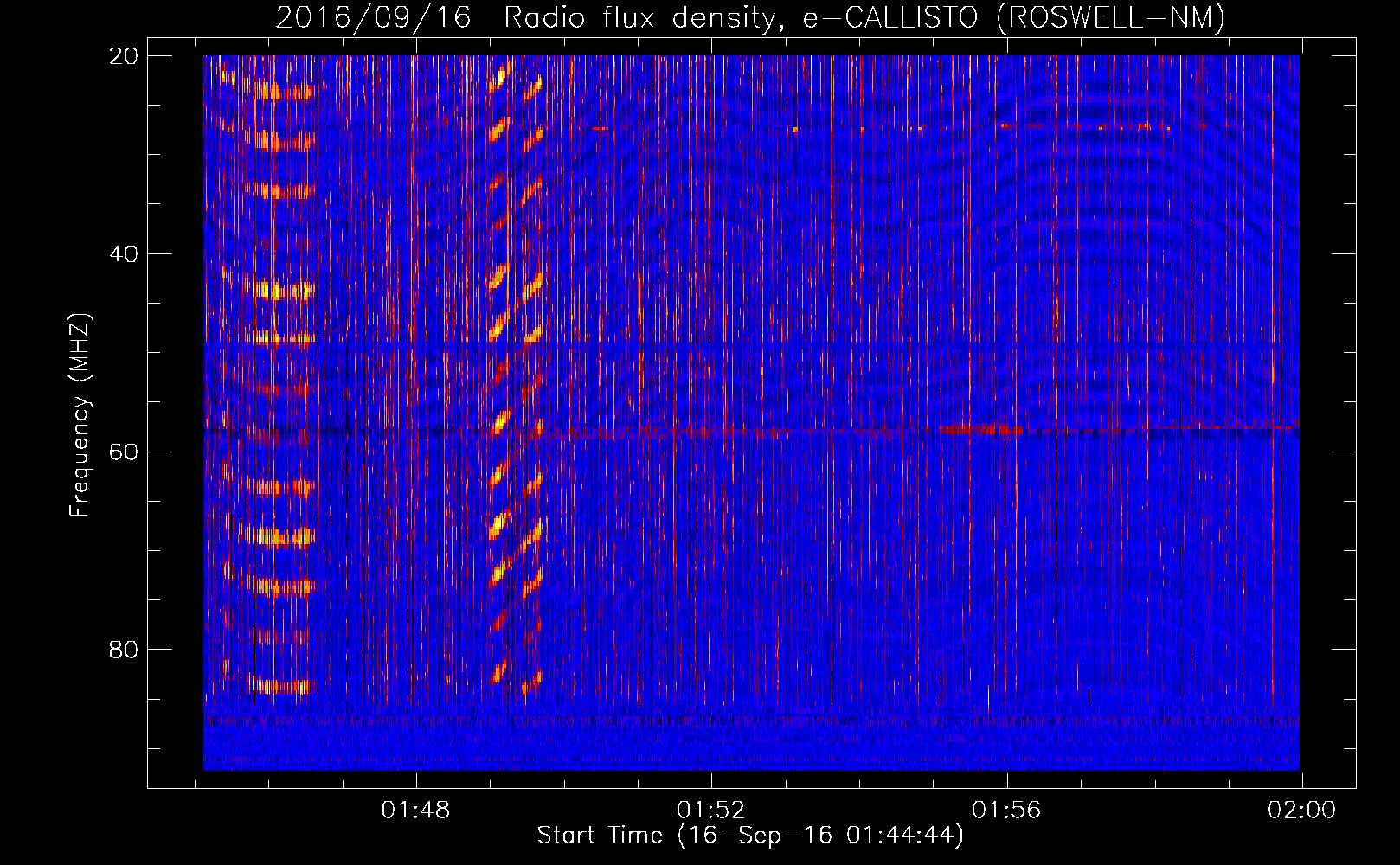Click the time tick label "01:48"

tap(416, 811)
